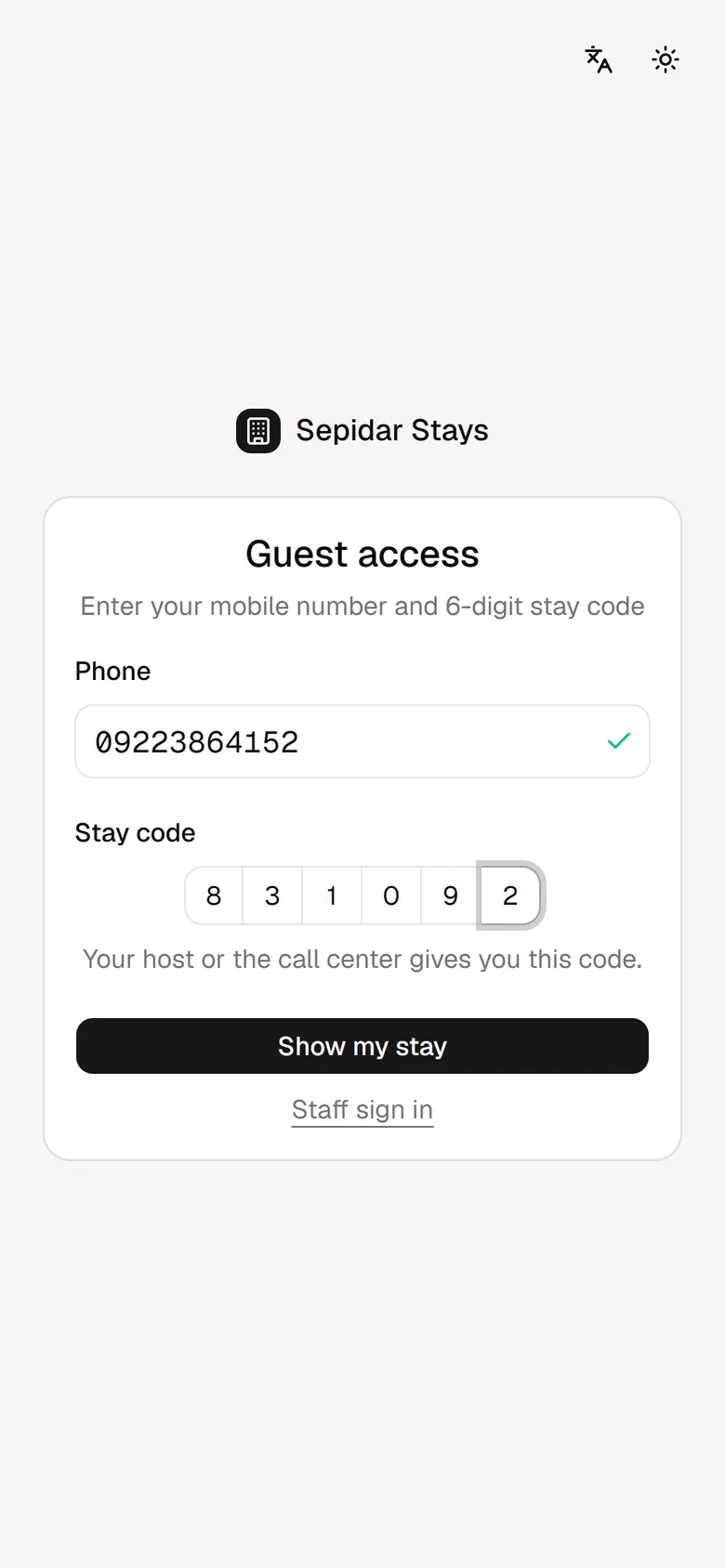The image size is (725, 1568).
Task: Select the stay code box showing 1
Action: 332,895
